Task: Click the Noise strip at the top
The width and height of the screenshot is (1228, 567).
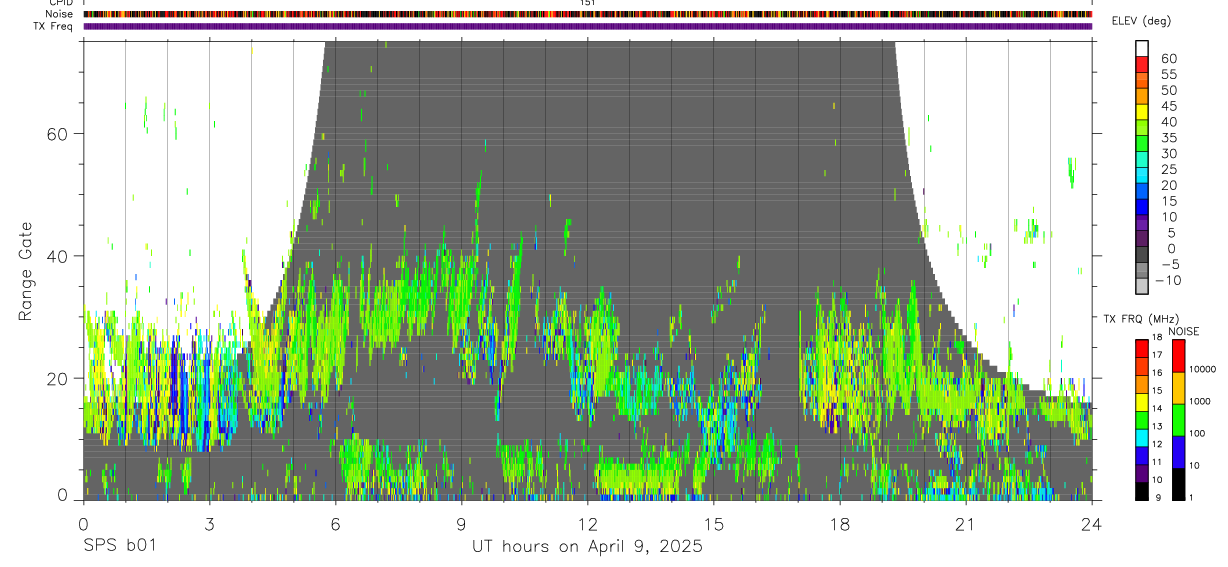Action: point(588,14)
